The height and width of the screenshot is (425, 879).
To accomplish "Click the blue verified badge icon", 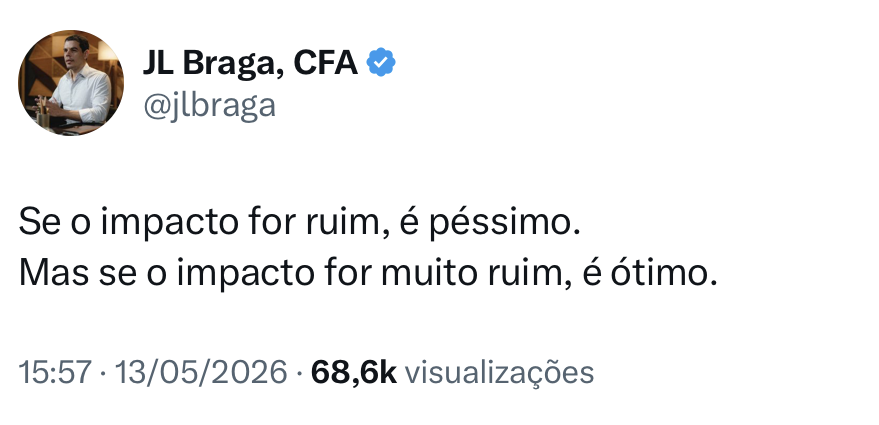I will coord(381,62).
